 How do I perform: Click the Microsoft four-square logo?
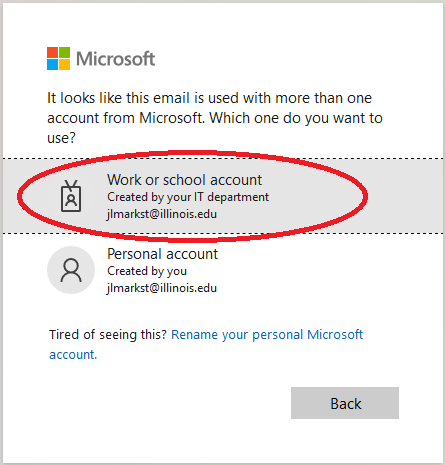click(x=58, y=58)
